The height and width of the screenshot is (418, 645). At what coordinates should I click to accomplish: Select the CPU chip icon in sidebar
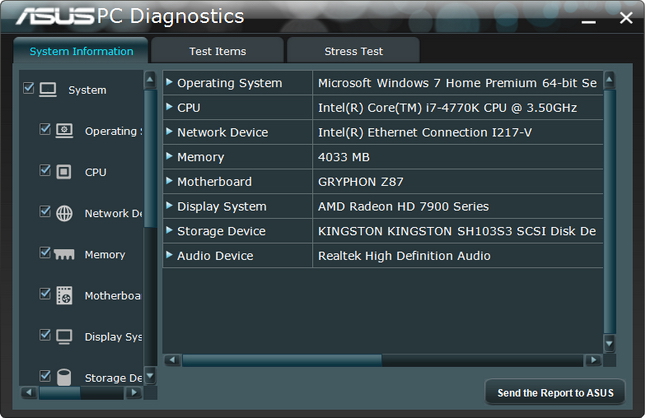(64, 172)
